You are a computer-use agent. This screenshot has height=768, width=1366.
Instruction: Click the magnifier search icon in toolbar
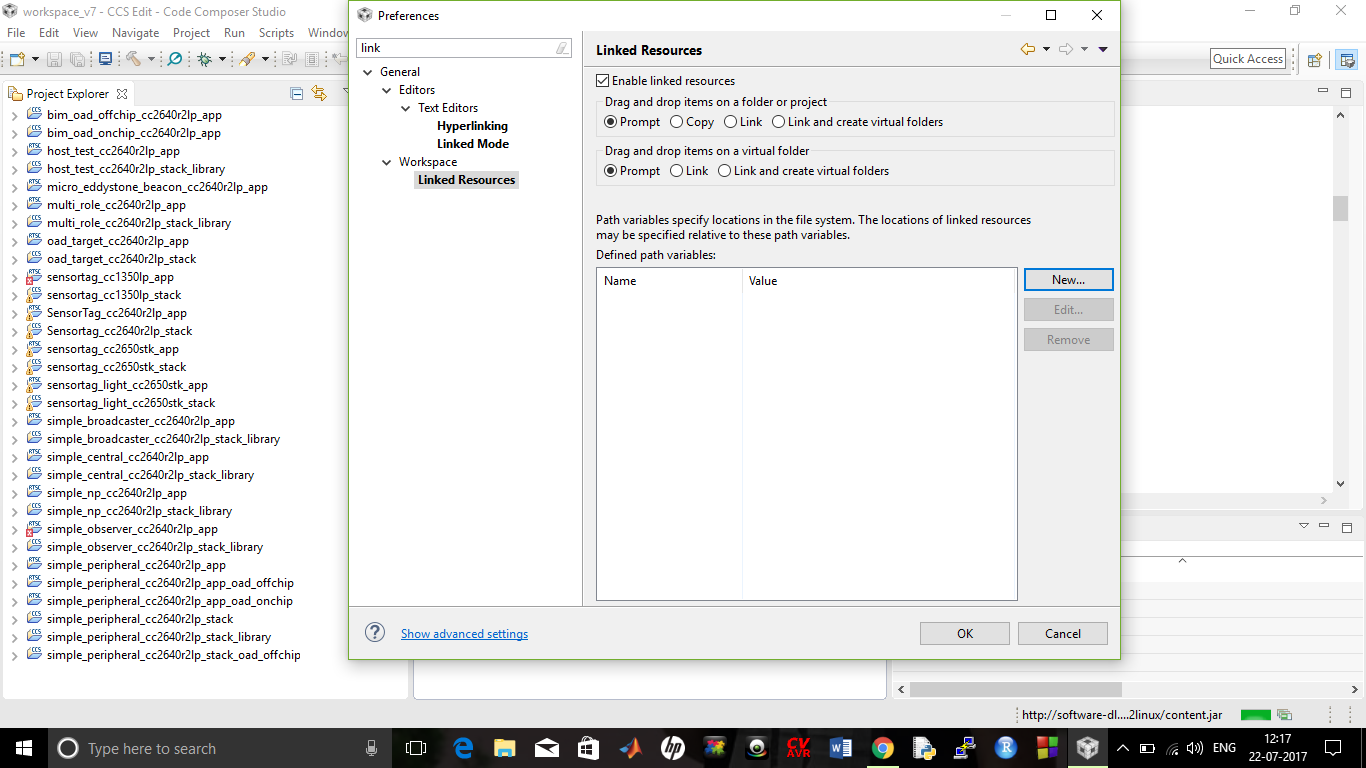coord(175,59)
